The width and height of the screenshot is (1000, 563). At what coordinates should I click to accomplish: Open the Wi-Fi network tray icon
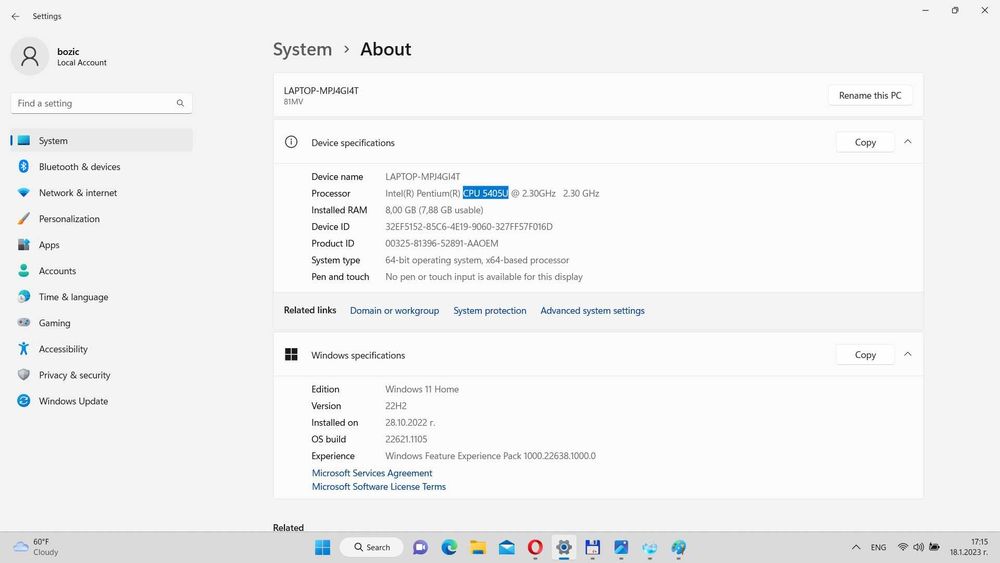(902, 547)
